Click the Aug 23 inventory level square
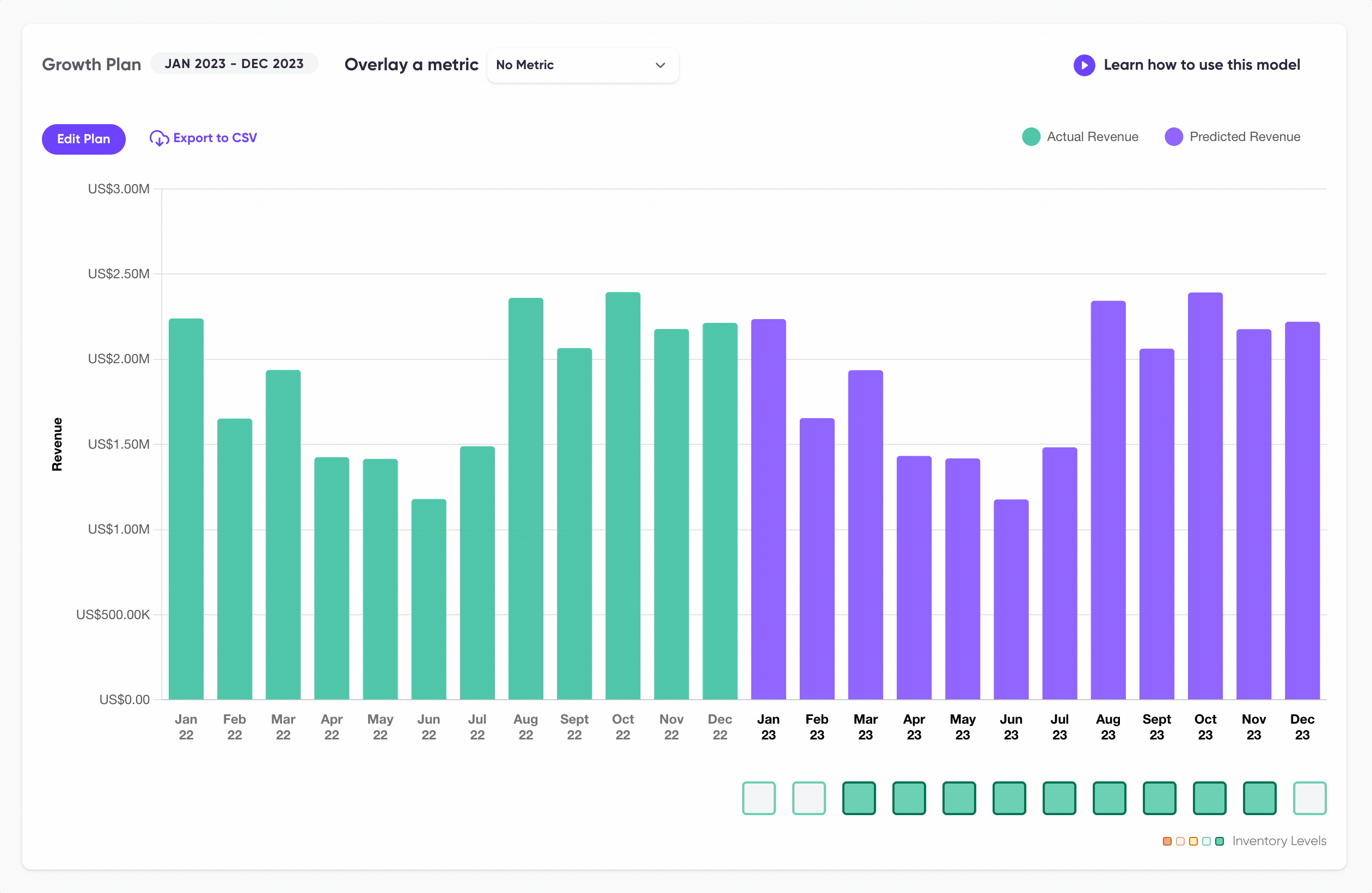Screen dimensions: 1372x893 click(1109, 798)
